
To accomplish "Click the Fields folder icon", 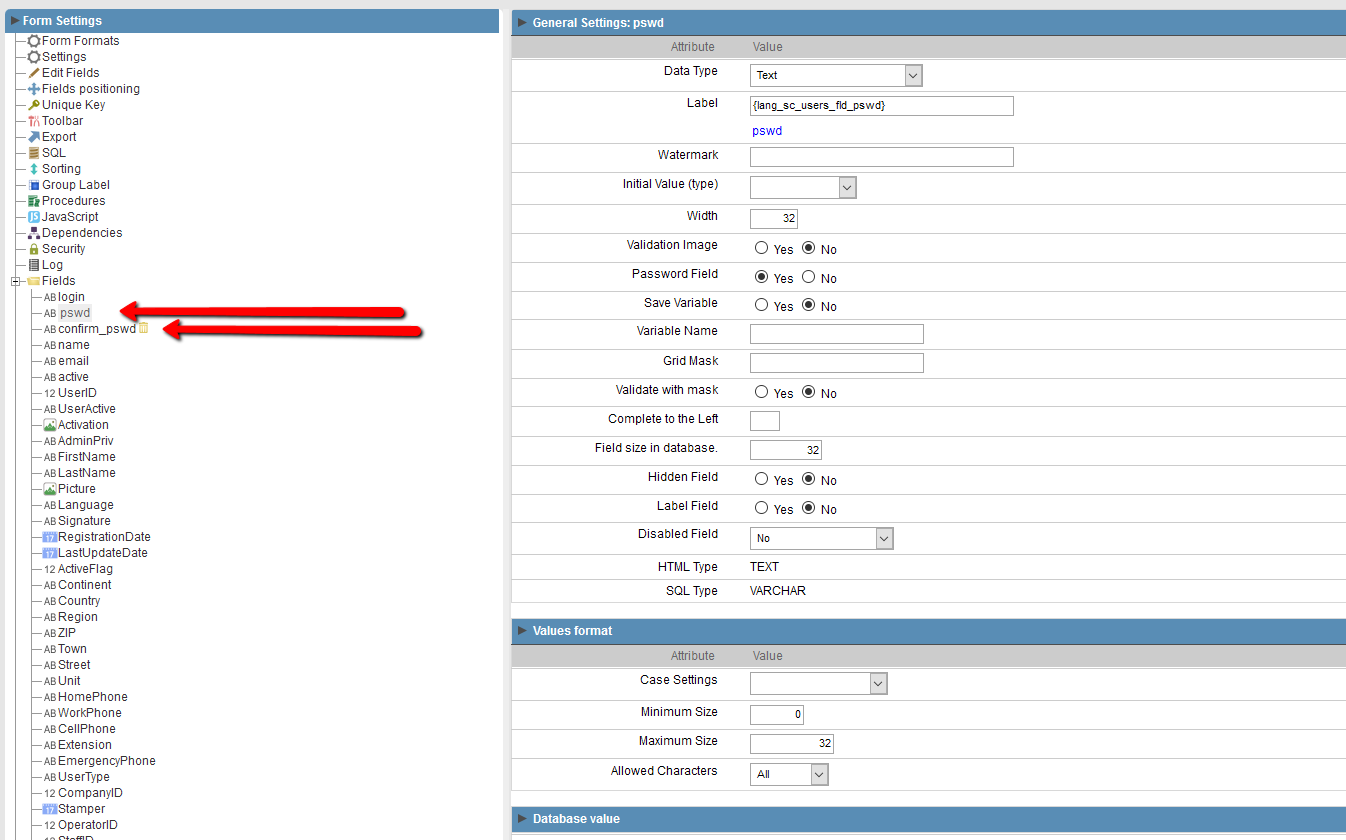I will pyautogui.click(x=34, y=281).
